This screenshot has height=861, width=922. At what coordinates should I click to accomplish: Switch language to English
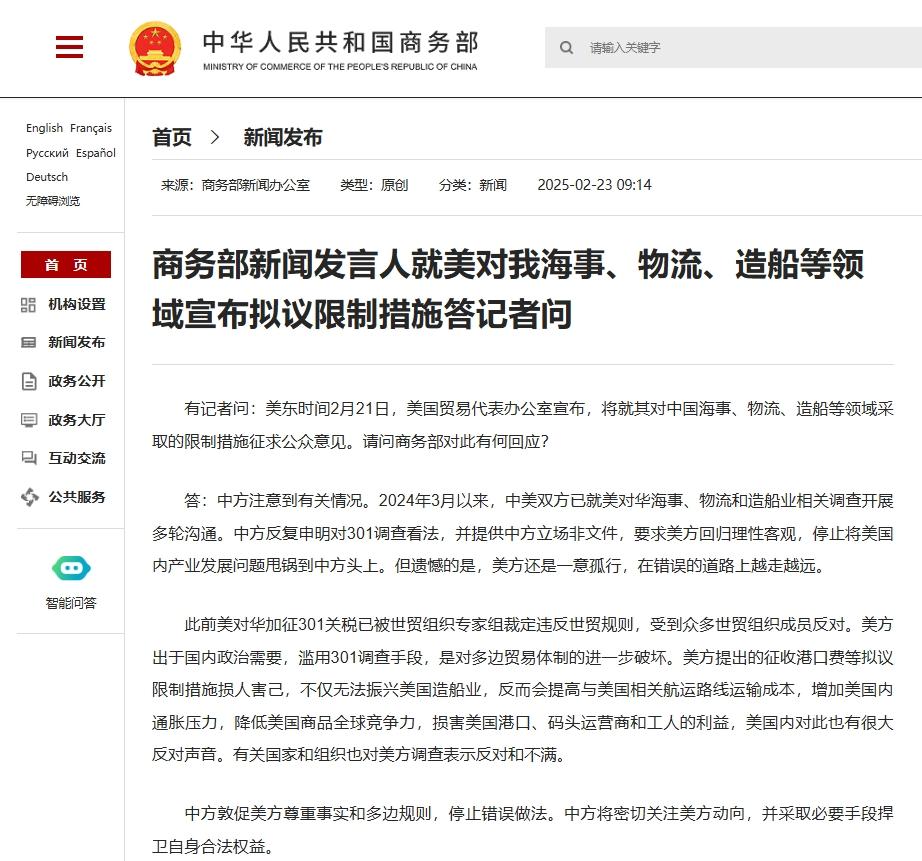tap(44, 128)
